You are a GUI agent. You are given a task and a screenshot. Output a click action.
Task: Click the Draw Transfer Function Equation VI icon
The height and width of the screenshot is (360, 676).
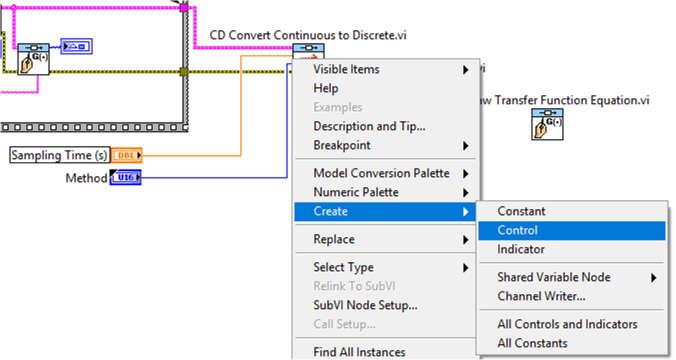tap(547, 124)
